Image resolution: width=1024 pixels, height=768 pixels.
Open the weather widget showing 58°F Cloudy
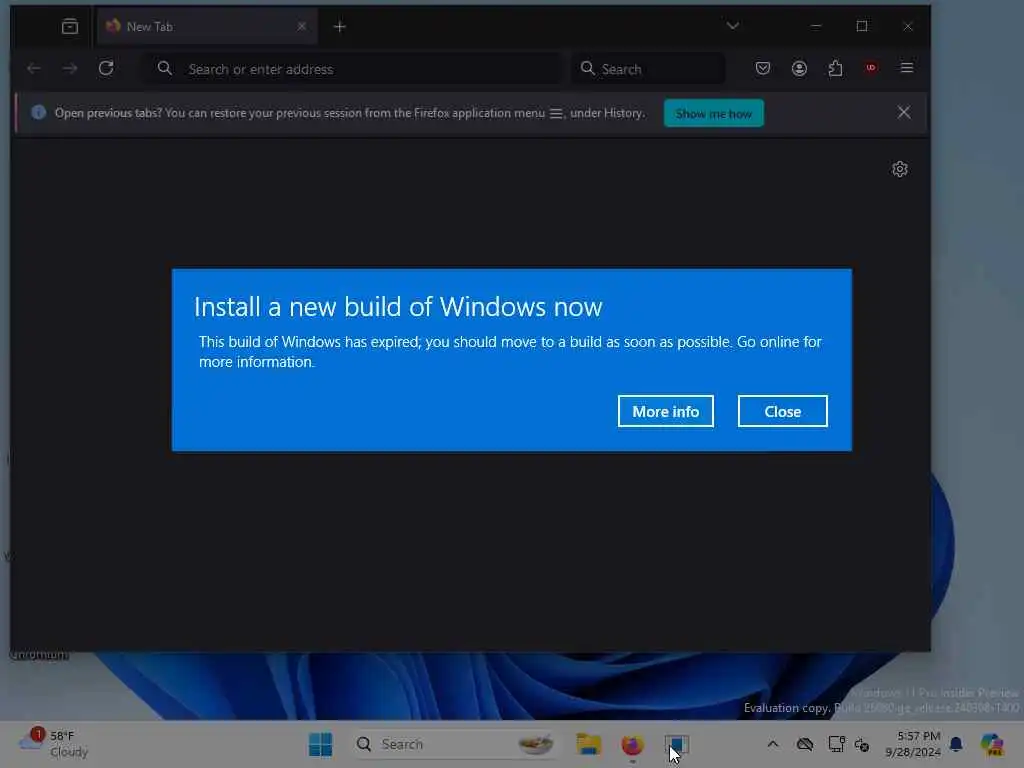(54, 744)
